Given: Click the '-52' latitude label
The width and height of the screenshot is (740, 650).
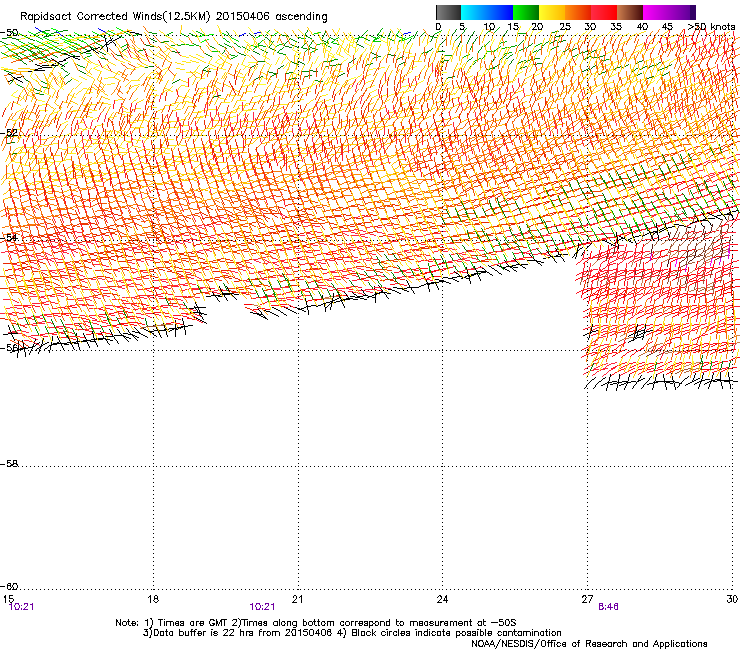Looking at the screenshot, I should coord(9,133).
